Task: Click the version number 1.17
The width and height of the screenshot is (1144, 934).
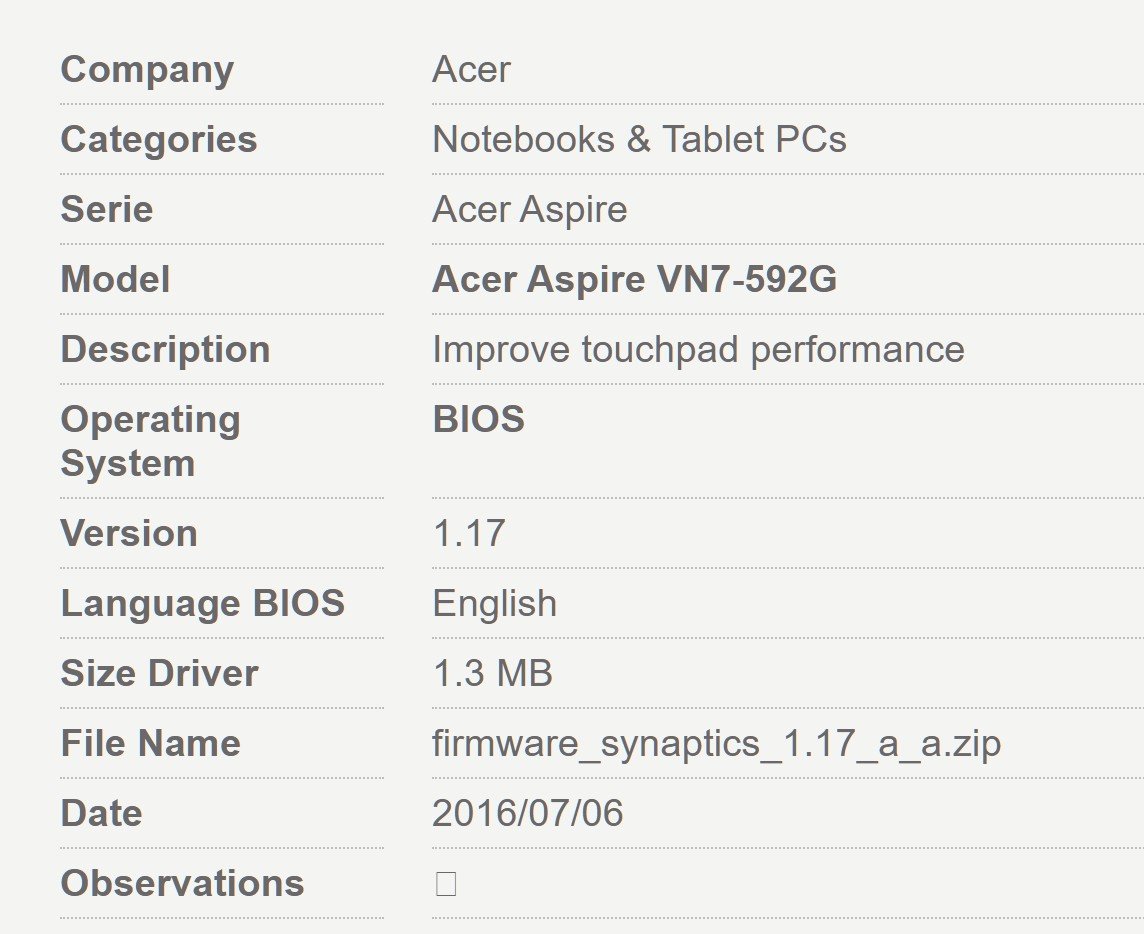Action: click(x=468, y=534)
